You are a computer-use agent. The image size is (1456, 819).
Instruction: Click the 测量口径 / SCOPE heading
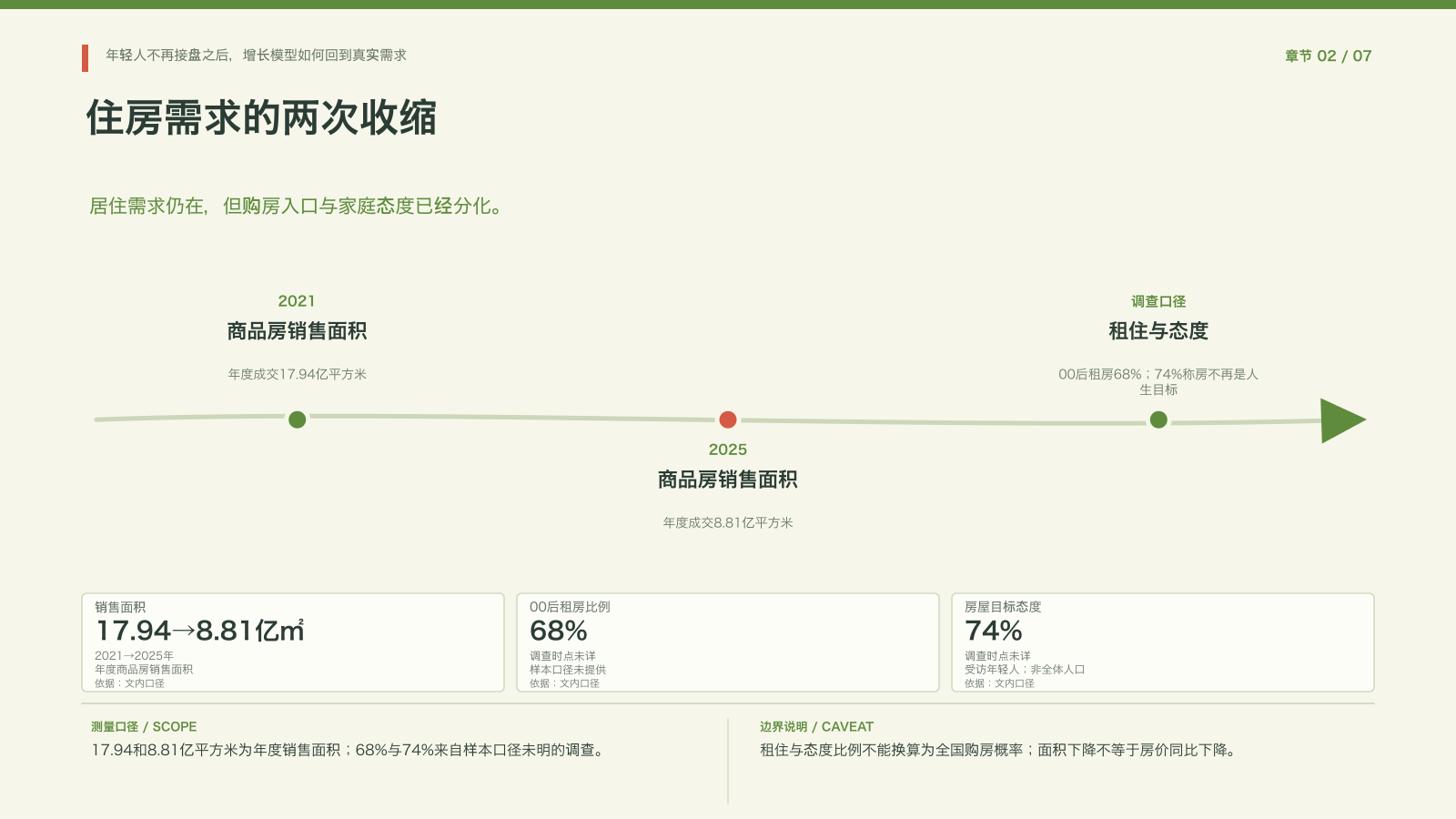[144, 727]
